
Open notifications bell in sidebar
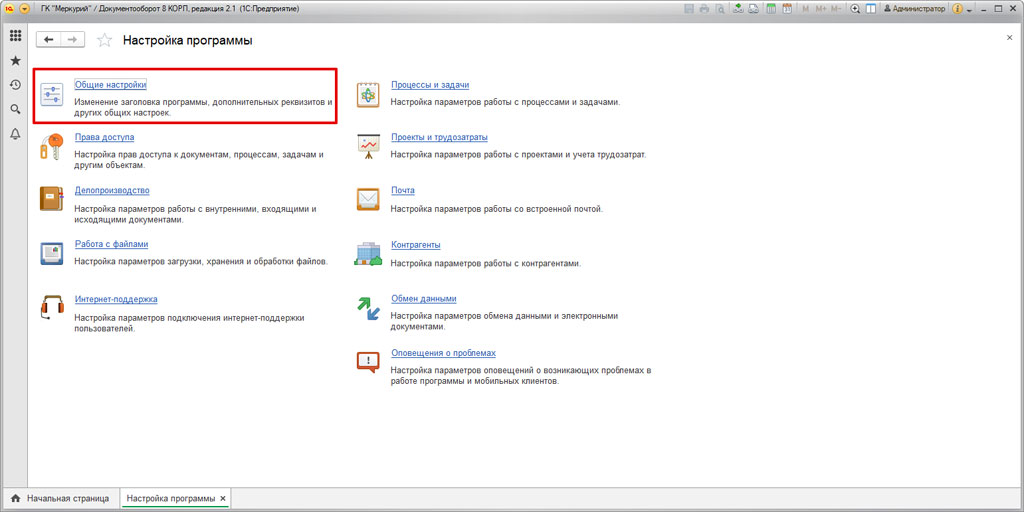tap(15, 134)
